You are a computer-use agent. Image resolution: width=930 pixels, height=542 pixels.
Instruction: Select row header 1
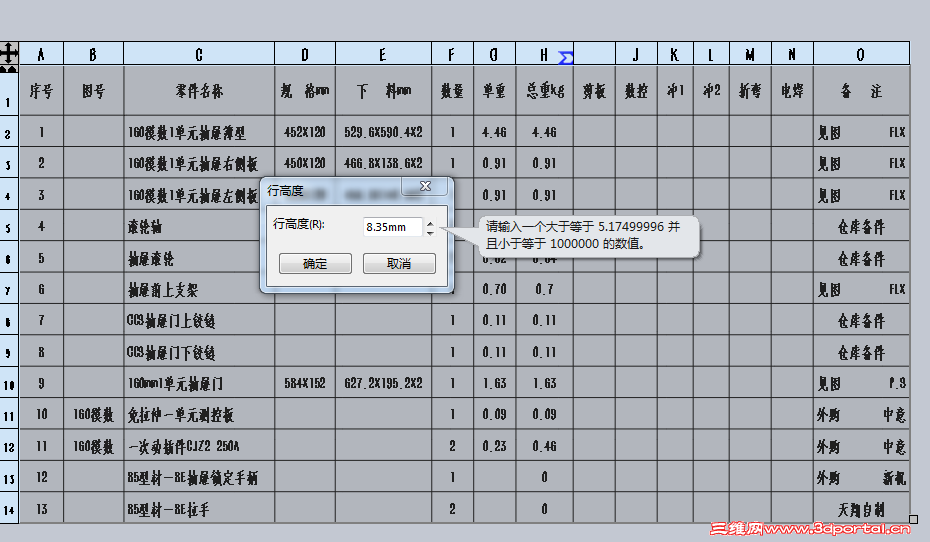tap(9, 94)
